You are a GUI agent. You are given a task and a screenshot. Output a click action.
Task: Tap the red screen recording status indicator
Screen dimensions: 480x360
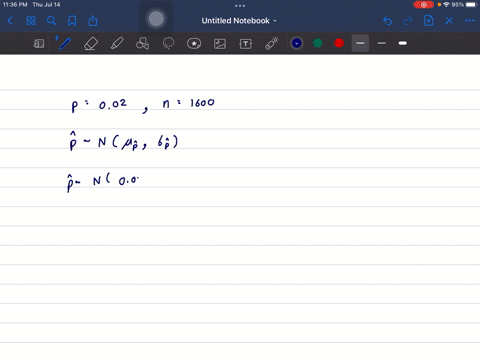pyautogui.click(x=424, y=5)
